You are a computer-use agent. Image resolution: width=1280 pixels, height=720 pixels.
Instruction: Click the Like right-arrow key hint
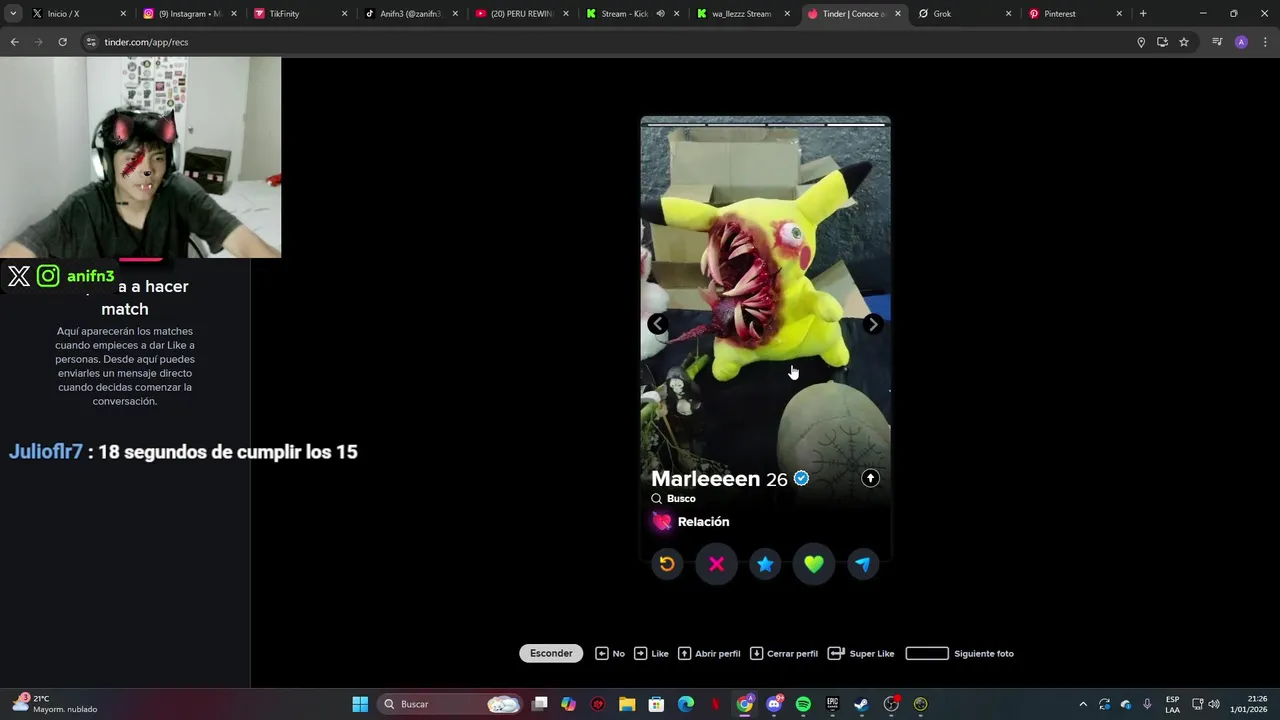(651, 654)
